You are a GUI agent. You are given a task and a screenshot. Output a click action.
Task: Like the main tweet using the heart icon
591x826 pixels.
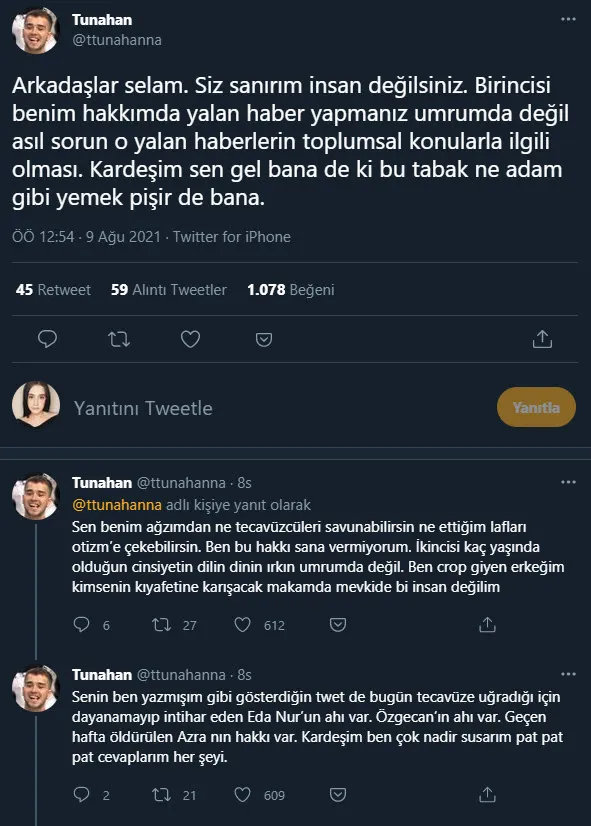coord(191,339)
